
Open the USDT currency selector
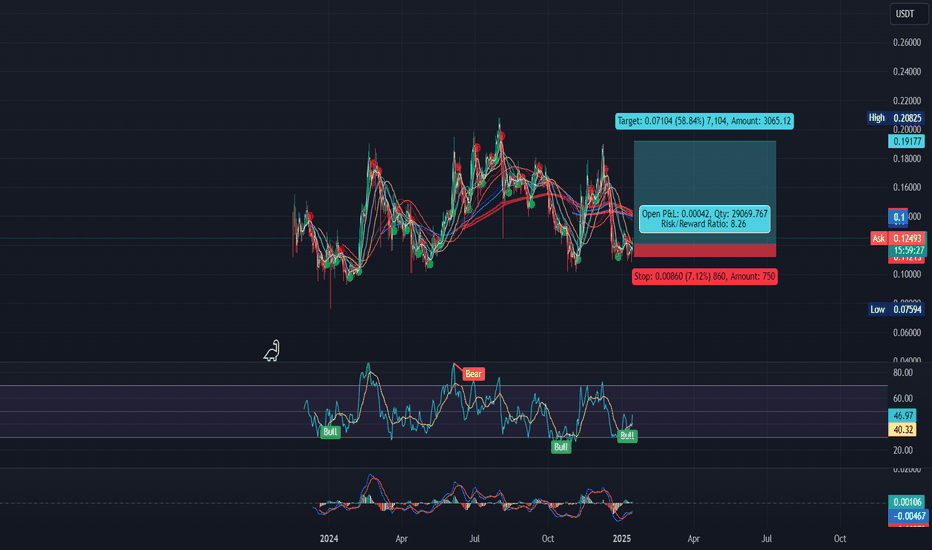pyautogui.click(x=908, y=14)
